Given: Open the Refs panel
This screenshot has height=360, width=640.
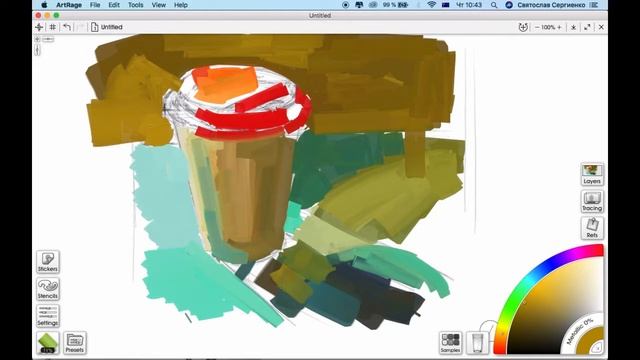Looking at the screenshot, I should (592, 228).
